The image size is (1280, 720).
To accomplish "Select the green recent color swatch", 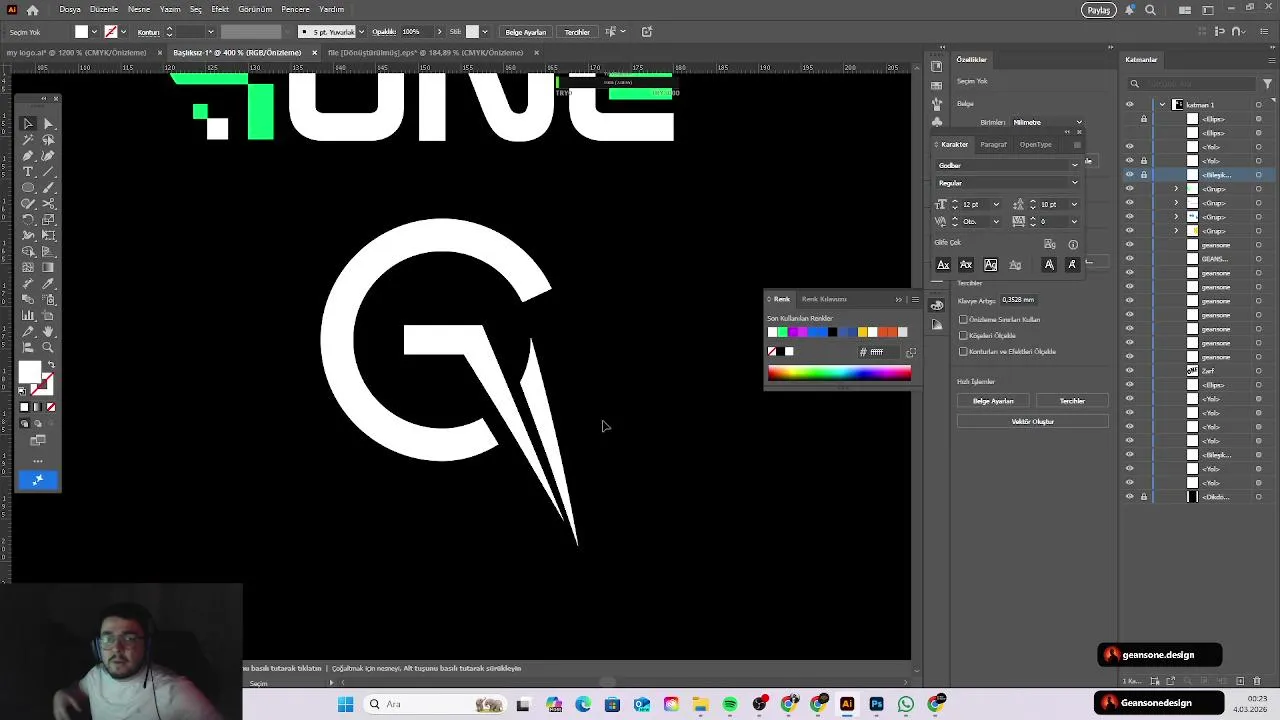I will [782, 332].
